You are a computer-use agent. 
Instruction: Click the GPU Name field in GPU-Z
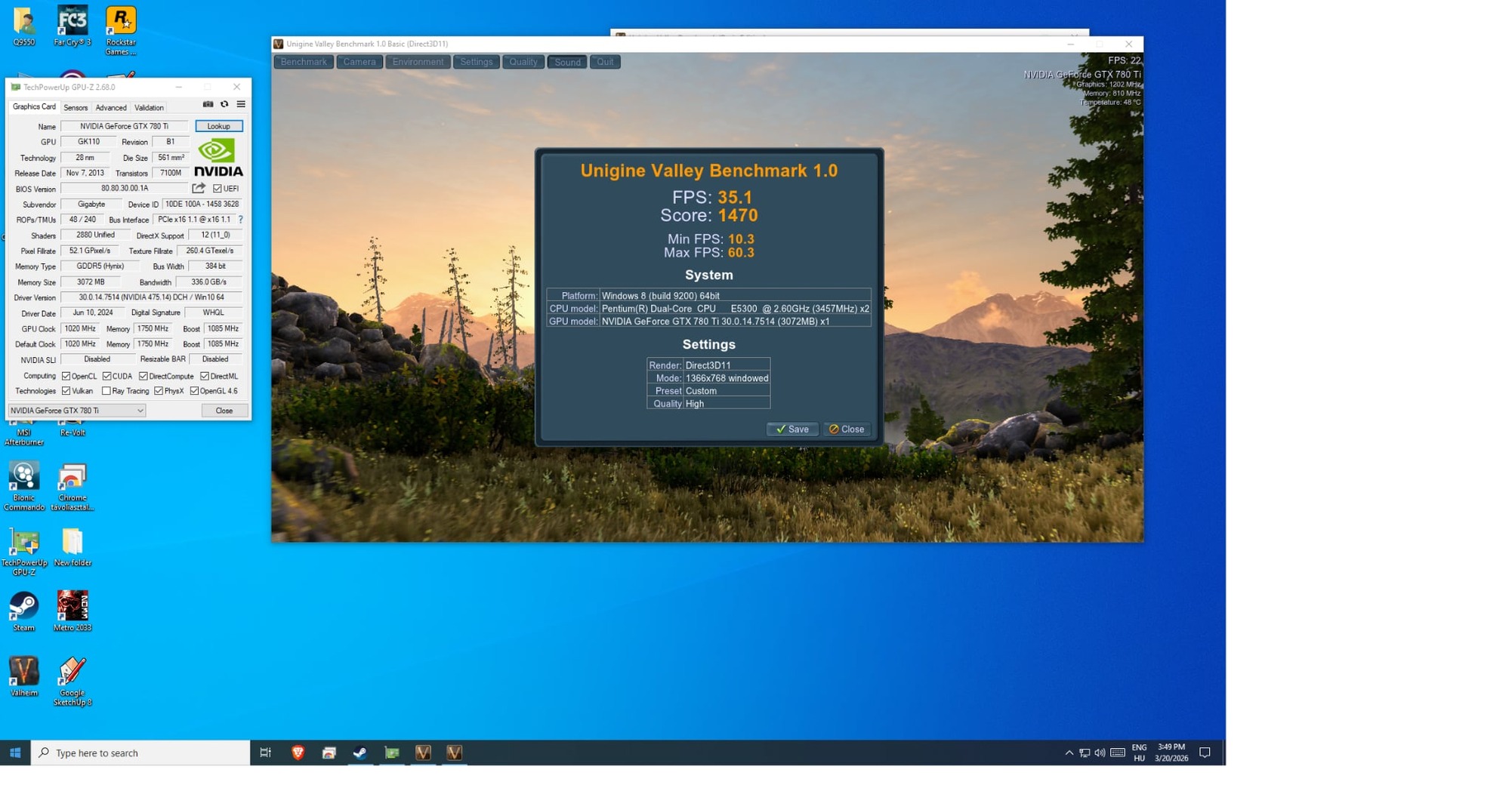(125, 126)
